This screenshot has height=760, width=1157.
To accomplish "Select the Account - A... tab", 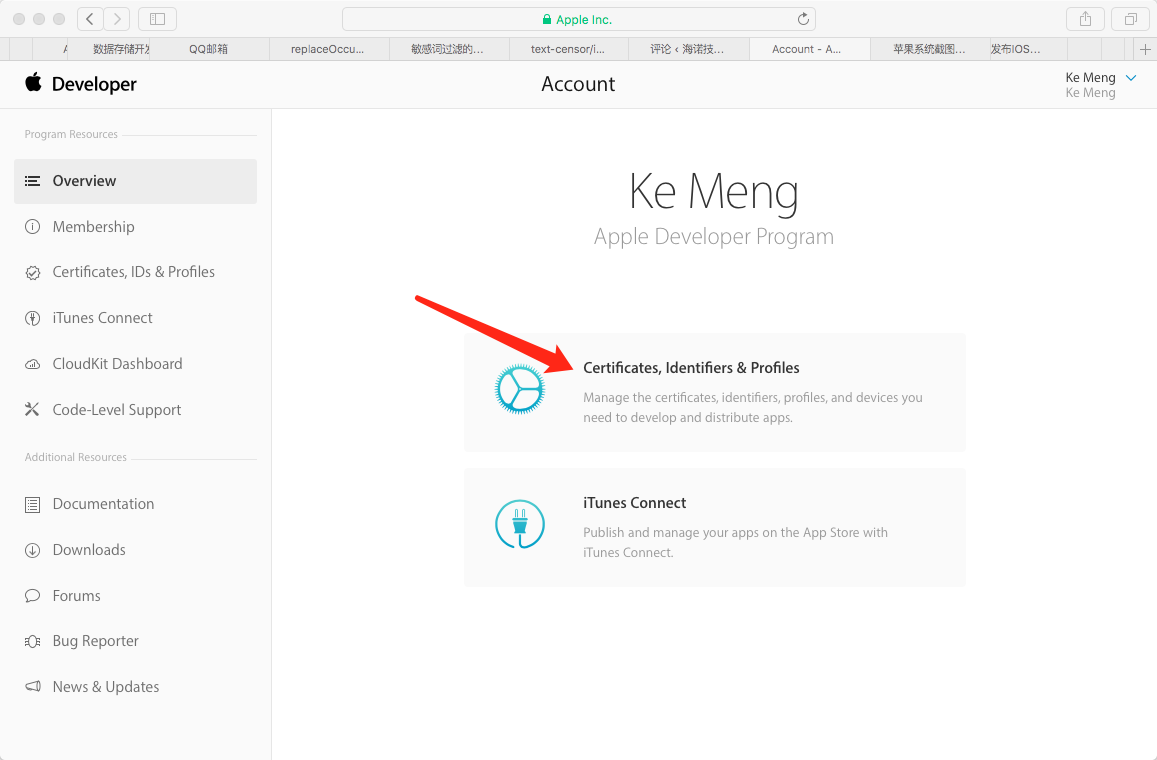I will coord(809,49).
